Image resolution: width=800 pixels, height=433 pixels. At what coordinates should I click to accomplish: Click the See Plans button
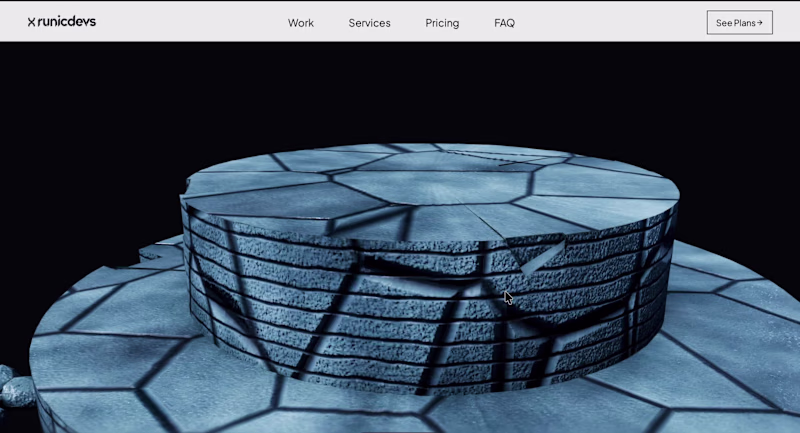tap(739, 22)
